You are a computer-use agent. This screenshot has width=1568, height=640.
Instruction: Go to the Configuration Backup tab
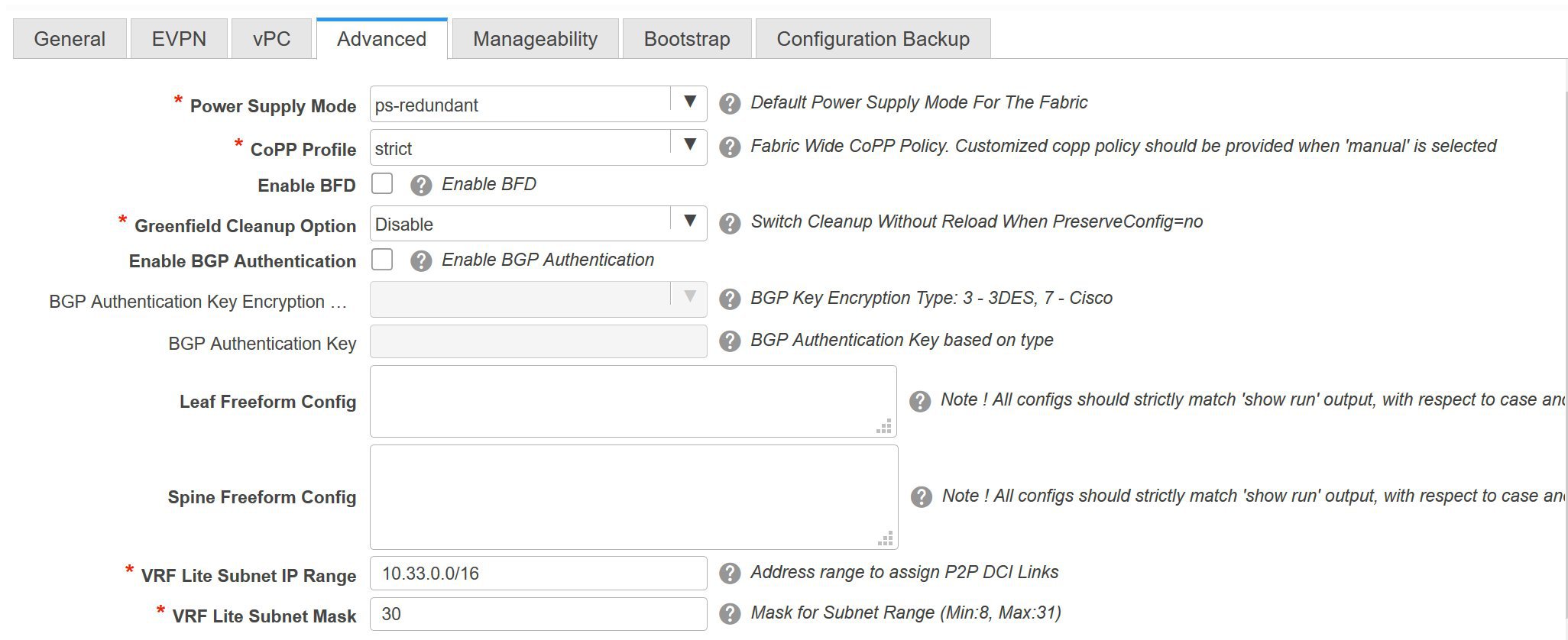(873, 39)
